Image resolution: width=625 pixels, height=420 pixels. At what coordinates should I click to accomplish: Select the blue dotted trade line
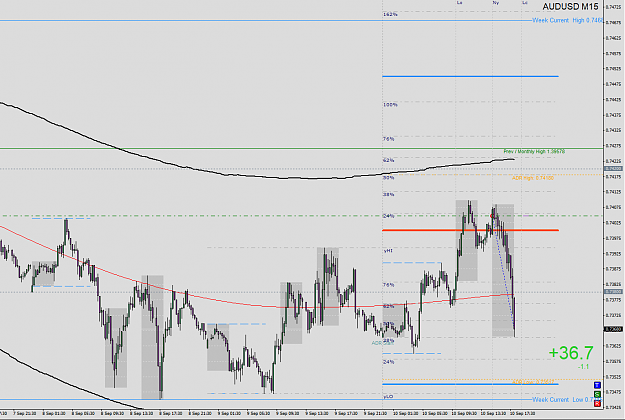pyautogui.click(x=504, y=275)
